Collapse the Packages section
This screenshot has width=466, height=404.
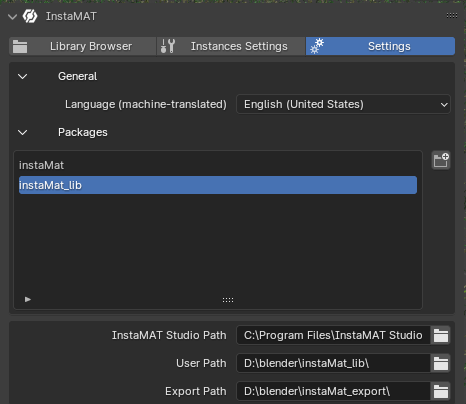point(23,132)
